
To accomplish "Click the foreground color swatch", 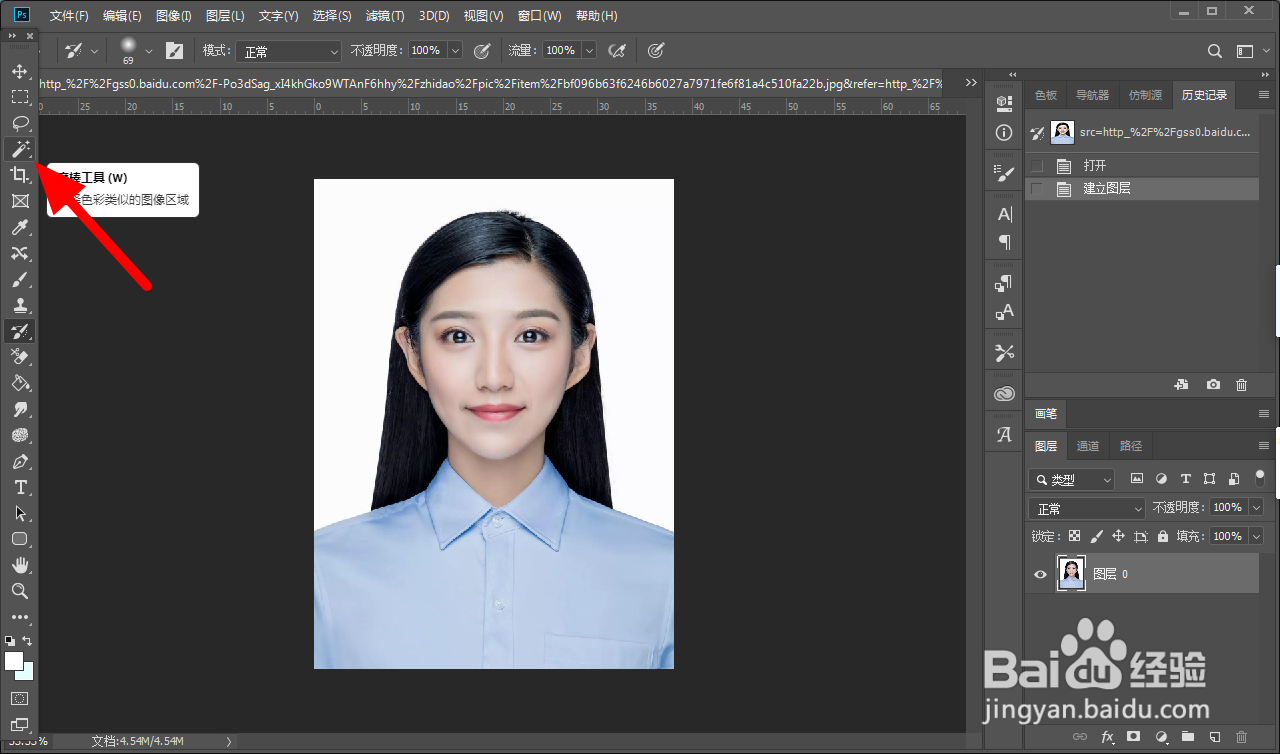I will (14, 661).
